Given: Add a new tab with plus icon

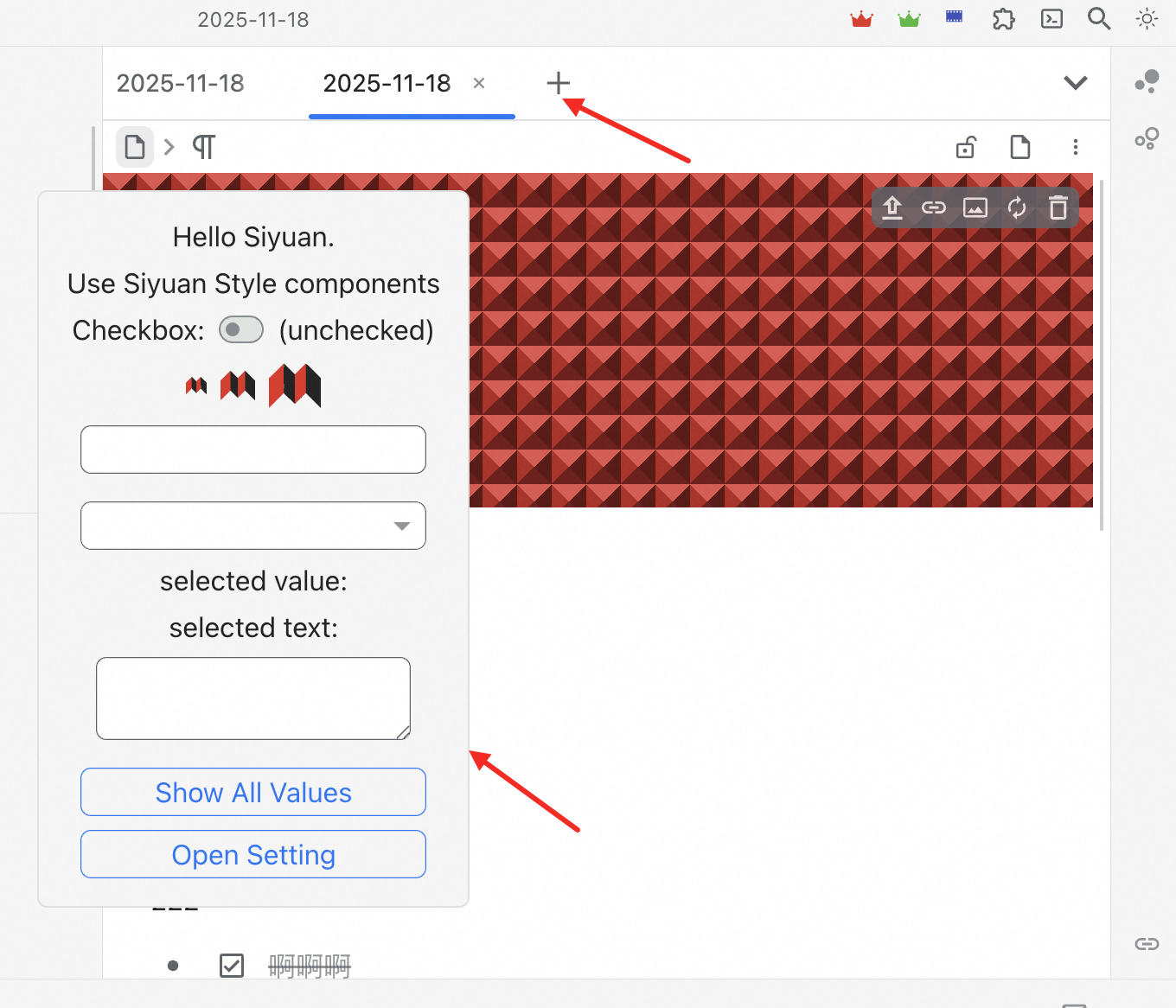Looking at the screenshot, I should click(x=559, y=83).
